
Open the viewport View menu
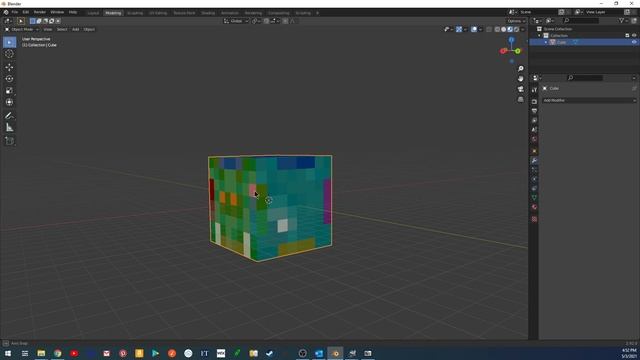coord(48,29)
